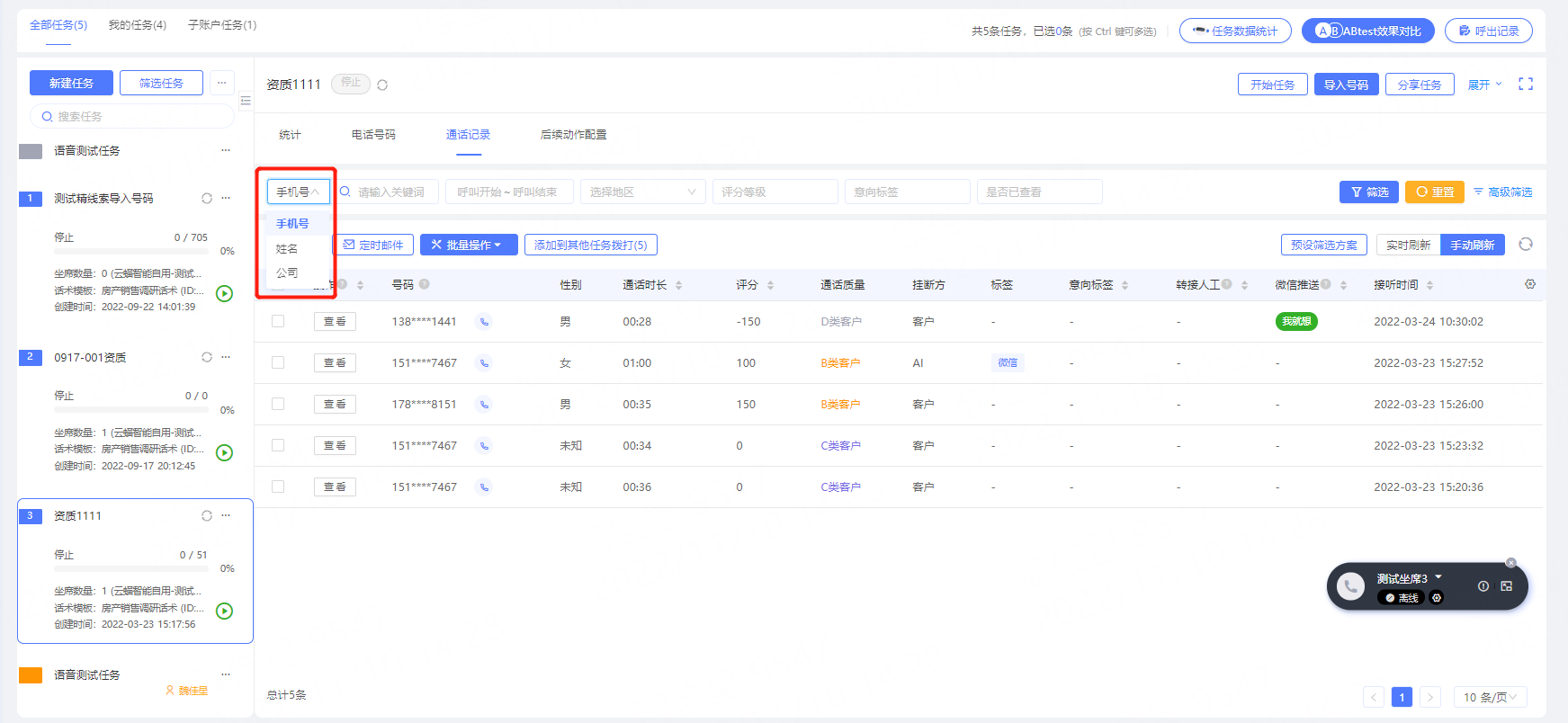This screenshot has height=723, width=1568.
Task: Click the more options button beside 筛选任务
Action: 221,83
